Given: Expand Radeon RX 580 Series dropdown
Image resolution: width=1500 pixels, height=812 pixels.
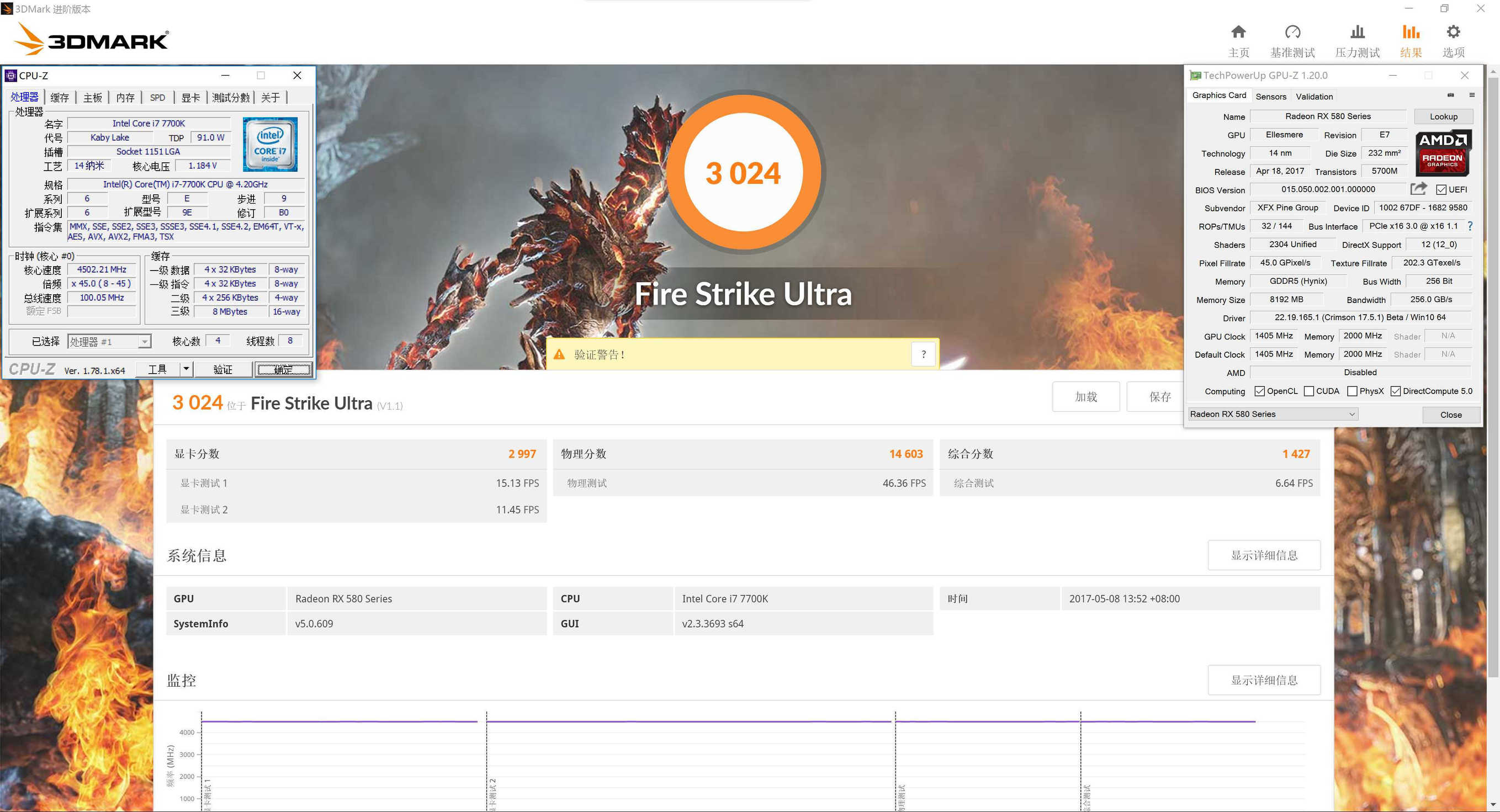Looking at the screenshot, I should pyautogui.click(x=1351, y=415).
